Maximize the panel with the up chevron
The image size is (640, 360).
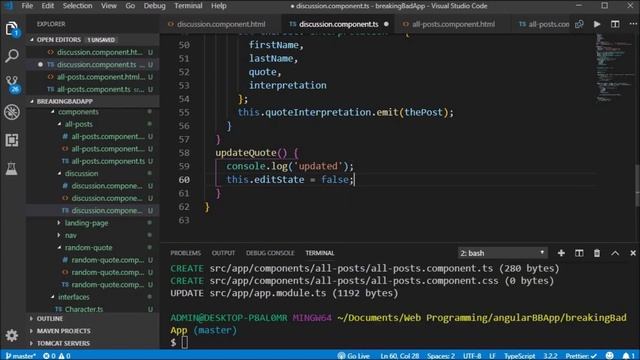(x=615, y=253)
